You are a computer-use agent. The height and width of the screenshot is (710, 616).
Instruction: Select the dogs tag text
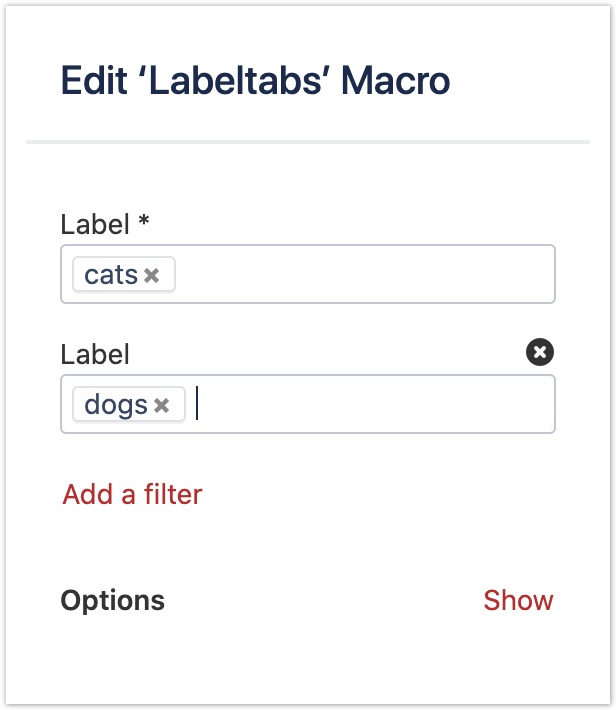(x=116, y=405)
